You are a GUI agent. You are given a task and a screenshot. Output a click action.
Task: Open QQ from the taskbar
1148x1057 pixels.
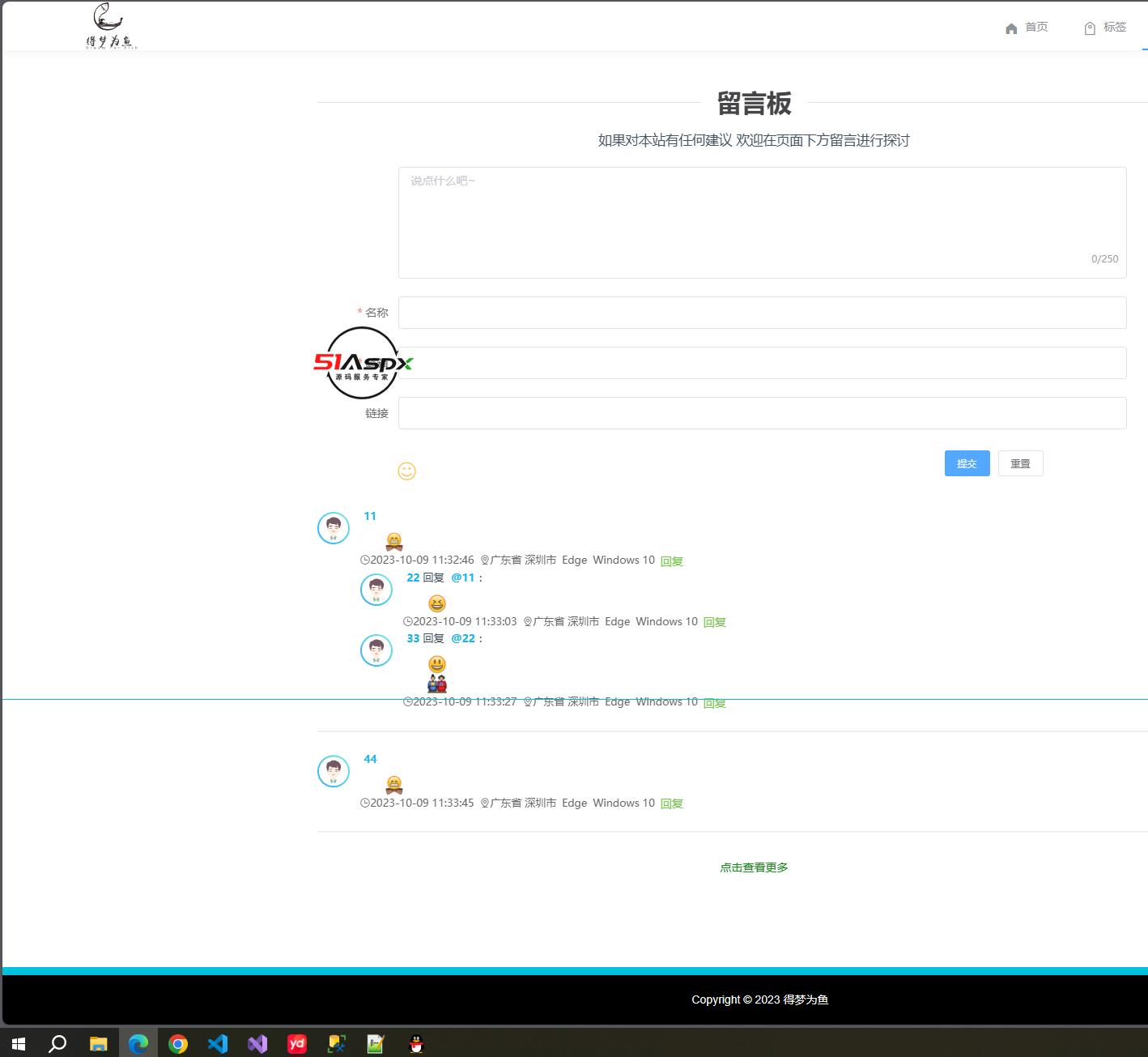pyautogui.click(x=415, y=1043)
